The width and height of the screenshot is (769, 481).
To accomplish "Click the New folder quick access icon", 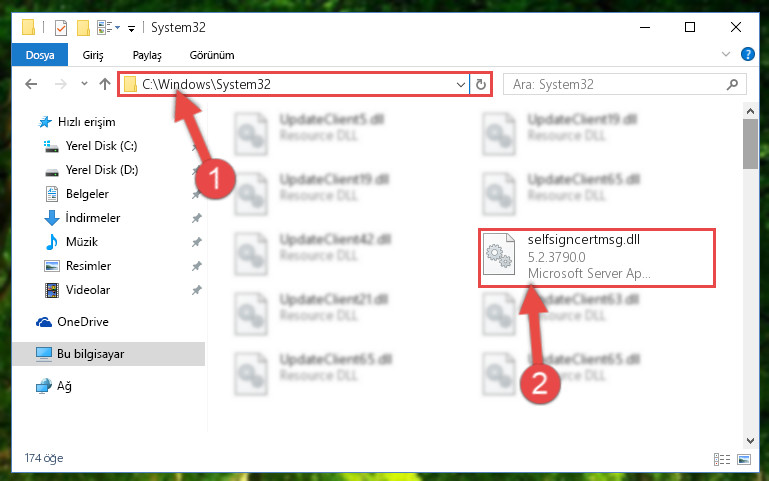I will pos(83,27).
